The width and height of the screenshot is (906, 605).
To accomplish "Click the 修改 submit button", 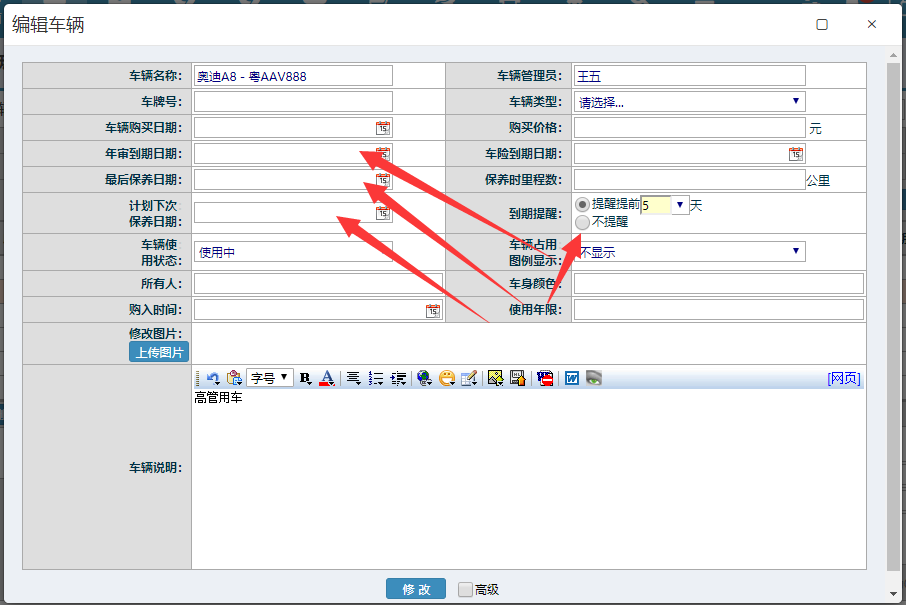I will (x=416, y=589).
